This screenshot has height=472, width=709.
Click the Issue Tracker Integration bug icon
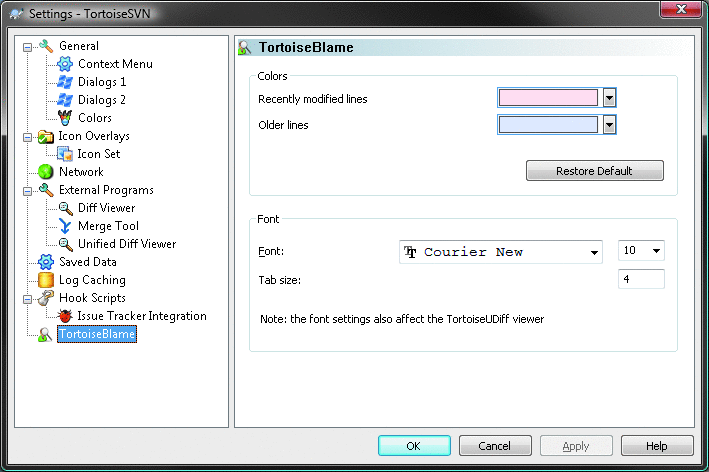coord(65,316)
